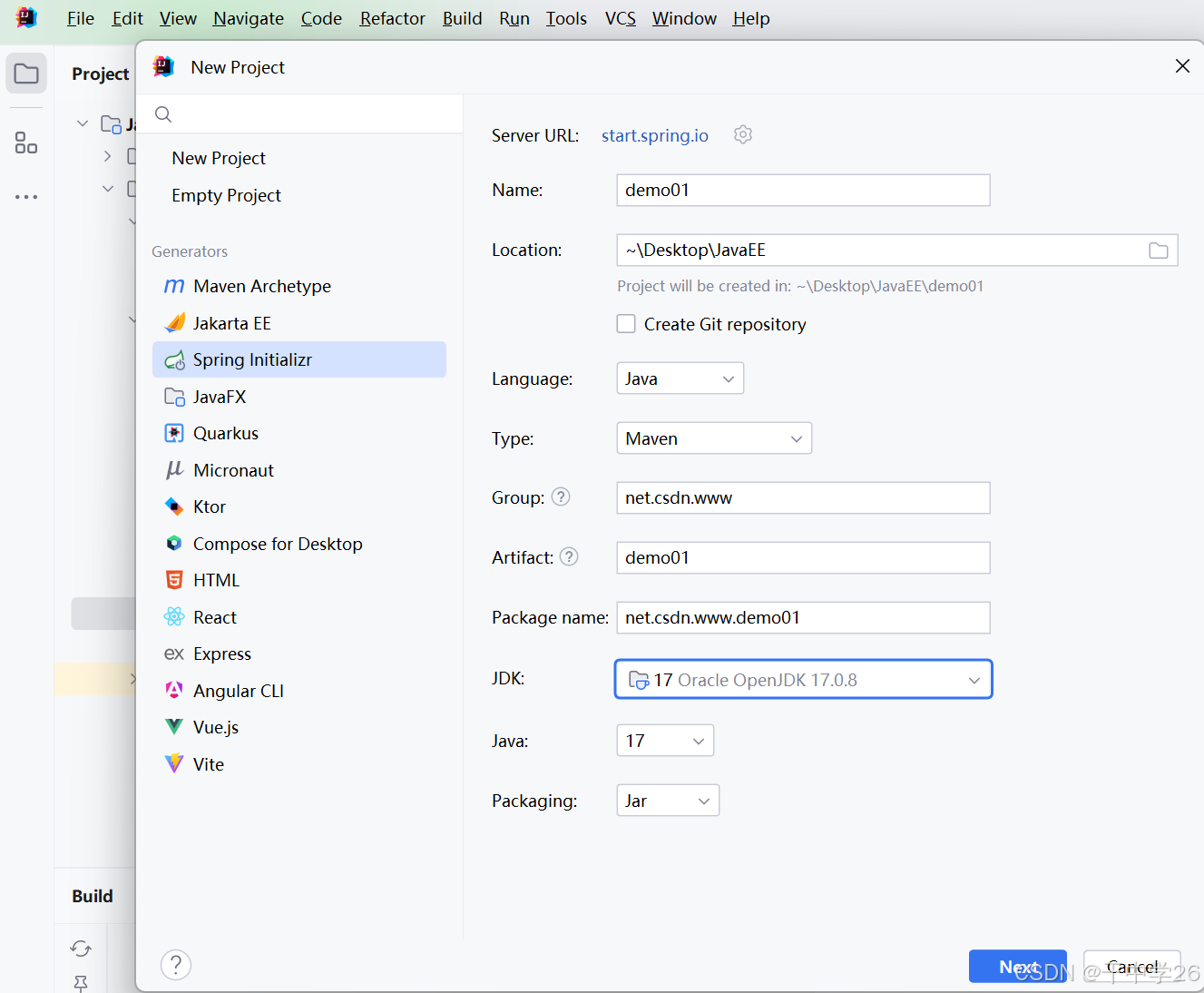Select the Angular CLI generator

coord(299,691)
